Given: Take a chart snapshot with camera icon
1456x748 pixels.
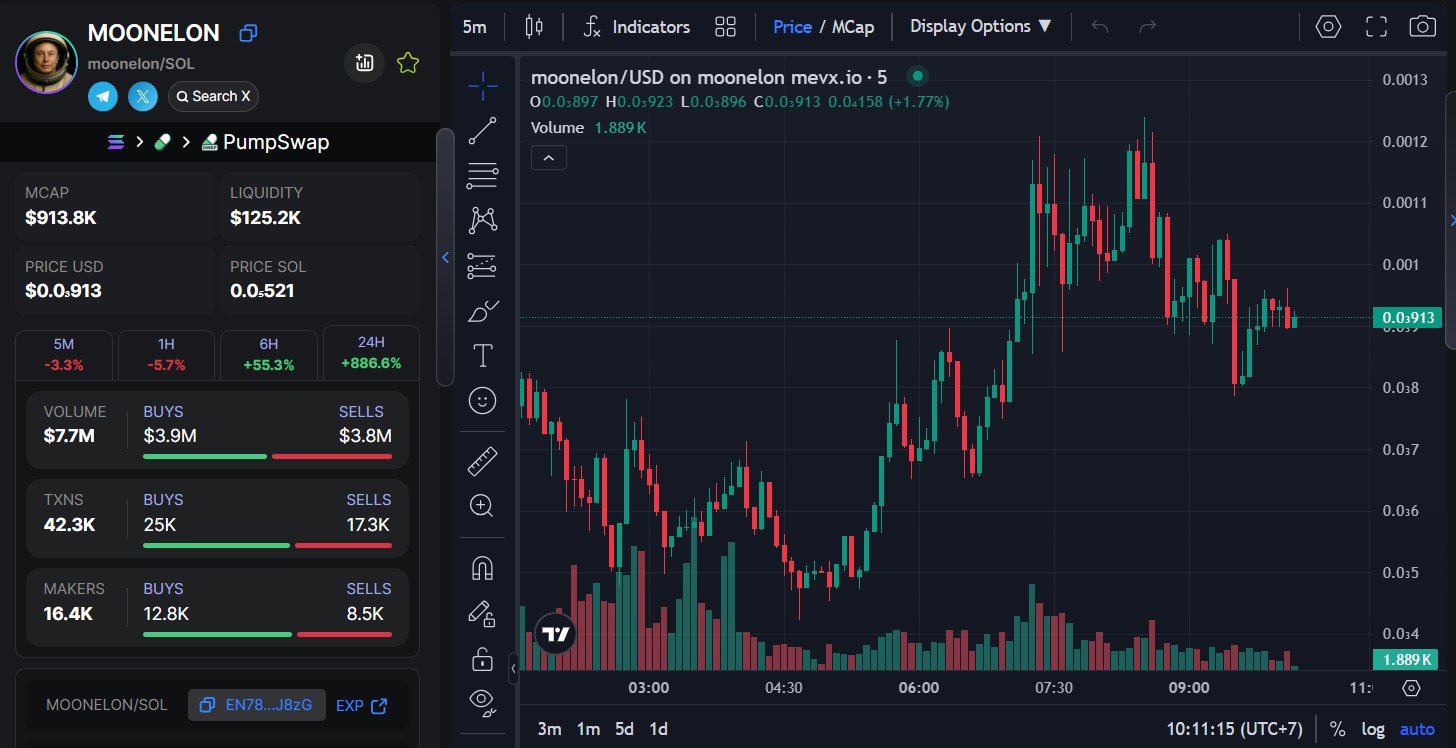Looking at the screenshot, I should (1422, 27).
